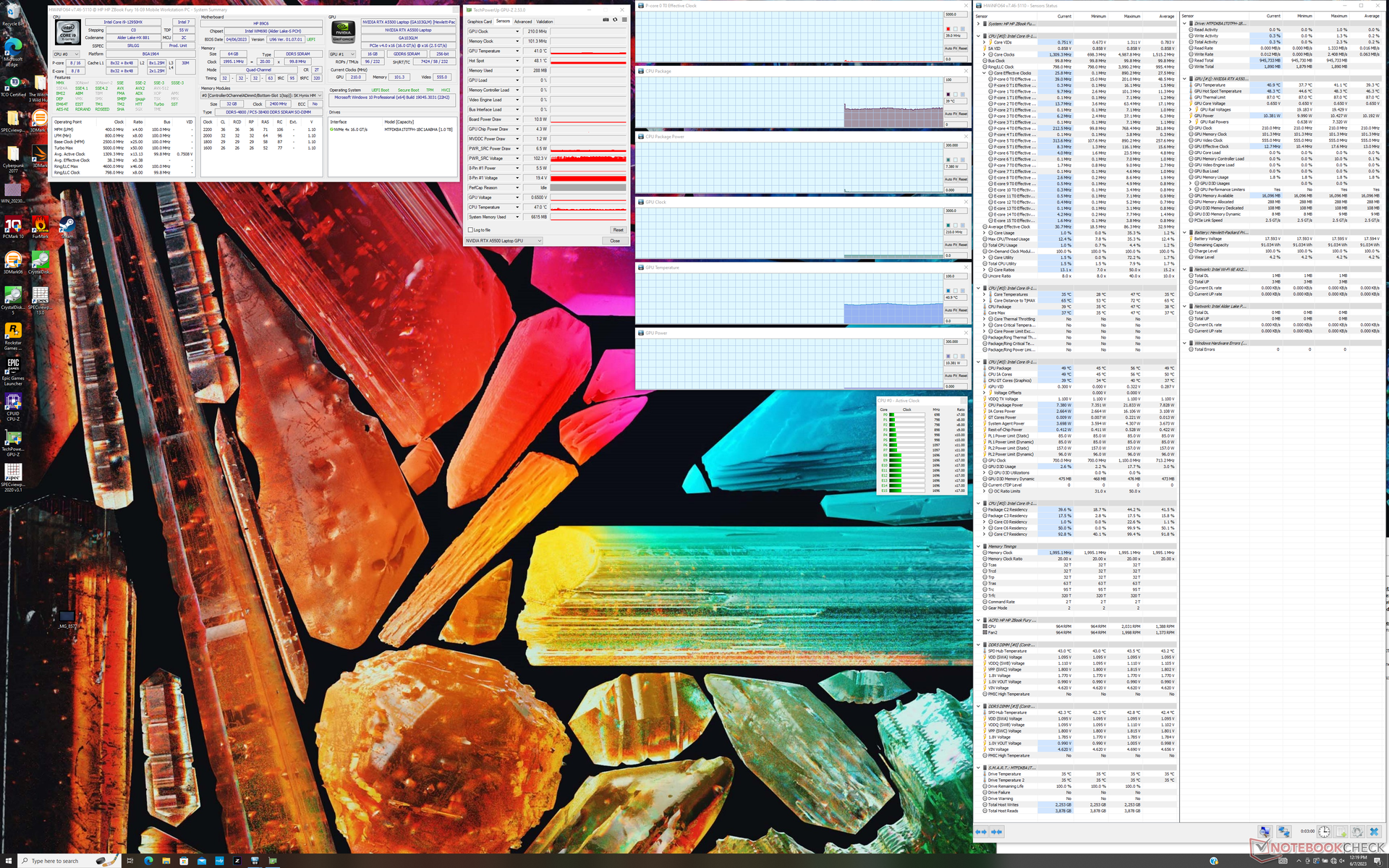This screenshot has height=868, width=1389.
Task: Click taskbar clock showing 12:19 PM
Action: coord(1358,860)
